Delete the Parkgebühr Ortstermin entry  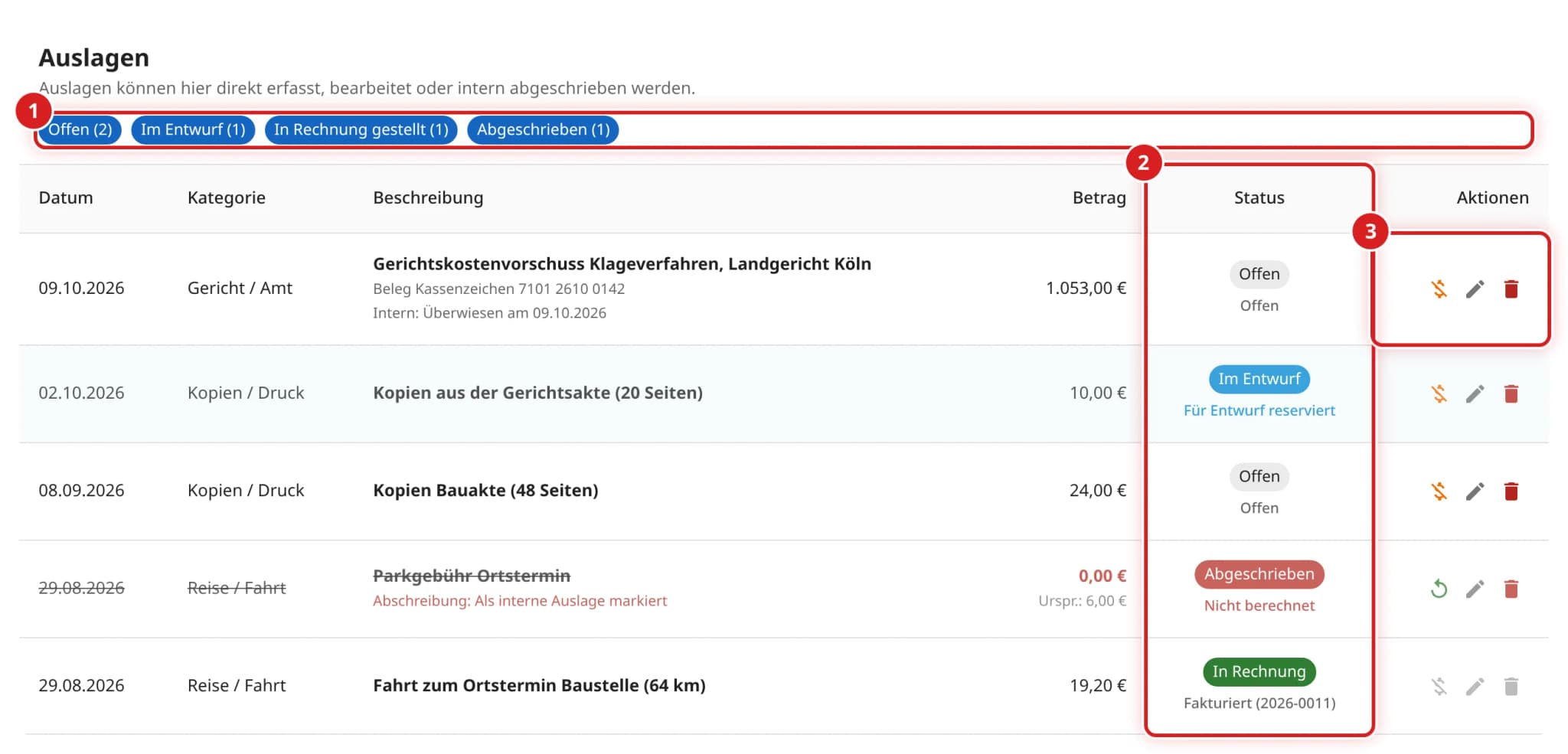1511,589
